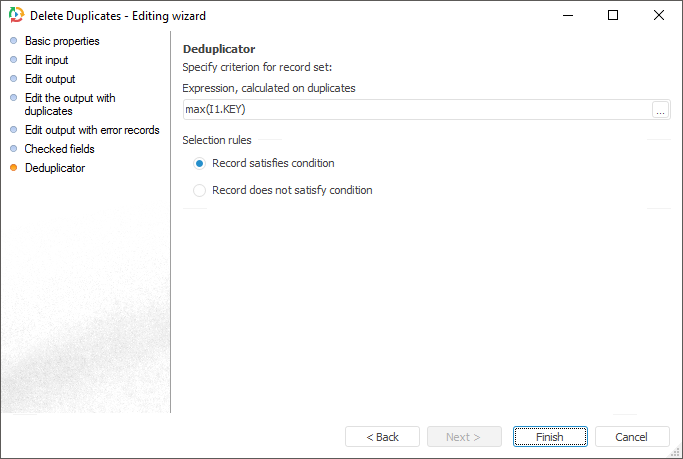Viewport: 683px width, 459px height.
Task: Jump to Edit output step
Action: tap(50, 79)
